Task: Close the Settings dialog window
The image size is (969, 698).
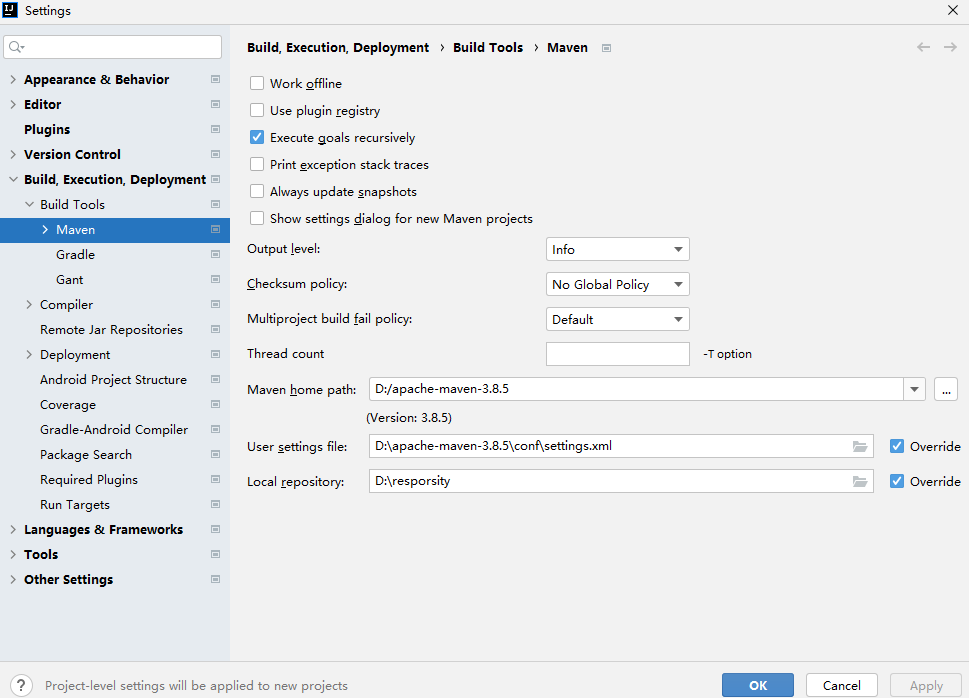Action: pos(953,11)
